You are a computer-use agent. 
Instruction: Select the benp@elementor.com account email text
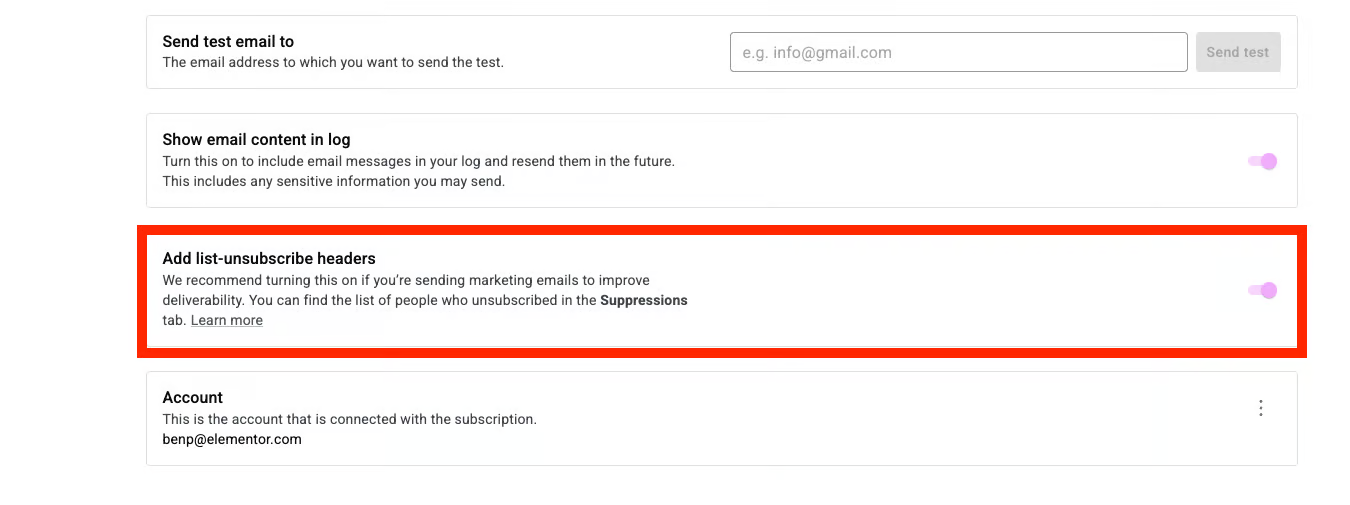coord(232,439)
